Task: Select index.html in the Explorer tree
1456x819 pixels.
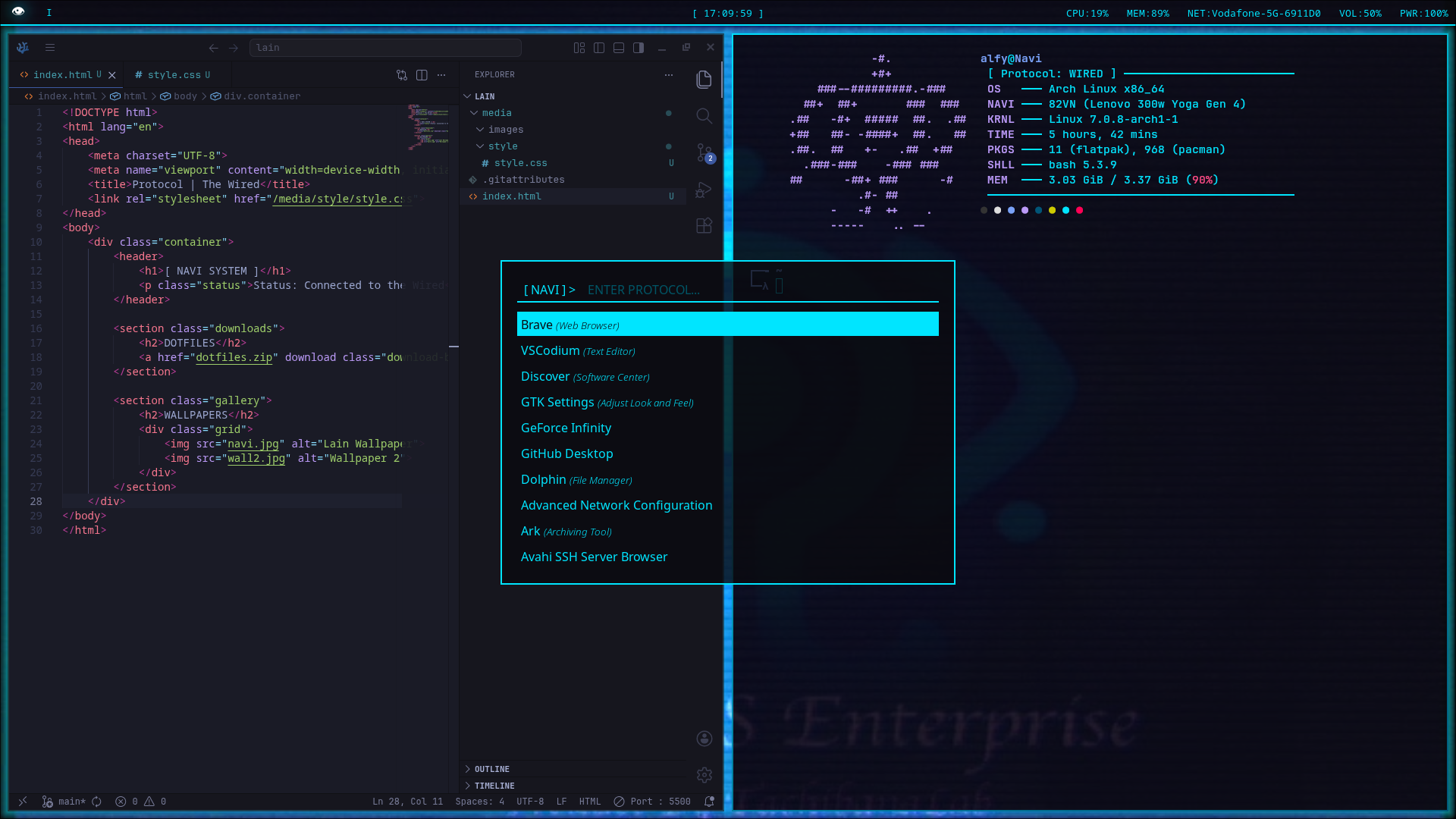Action: 574,196
